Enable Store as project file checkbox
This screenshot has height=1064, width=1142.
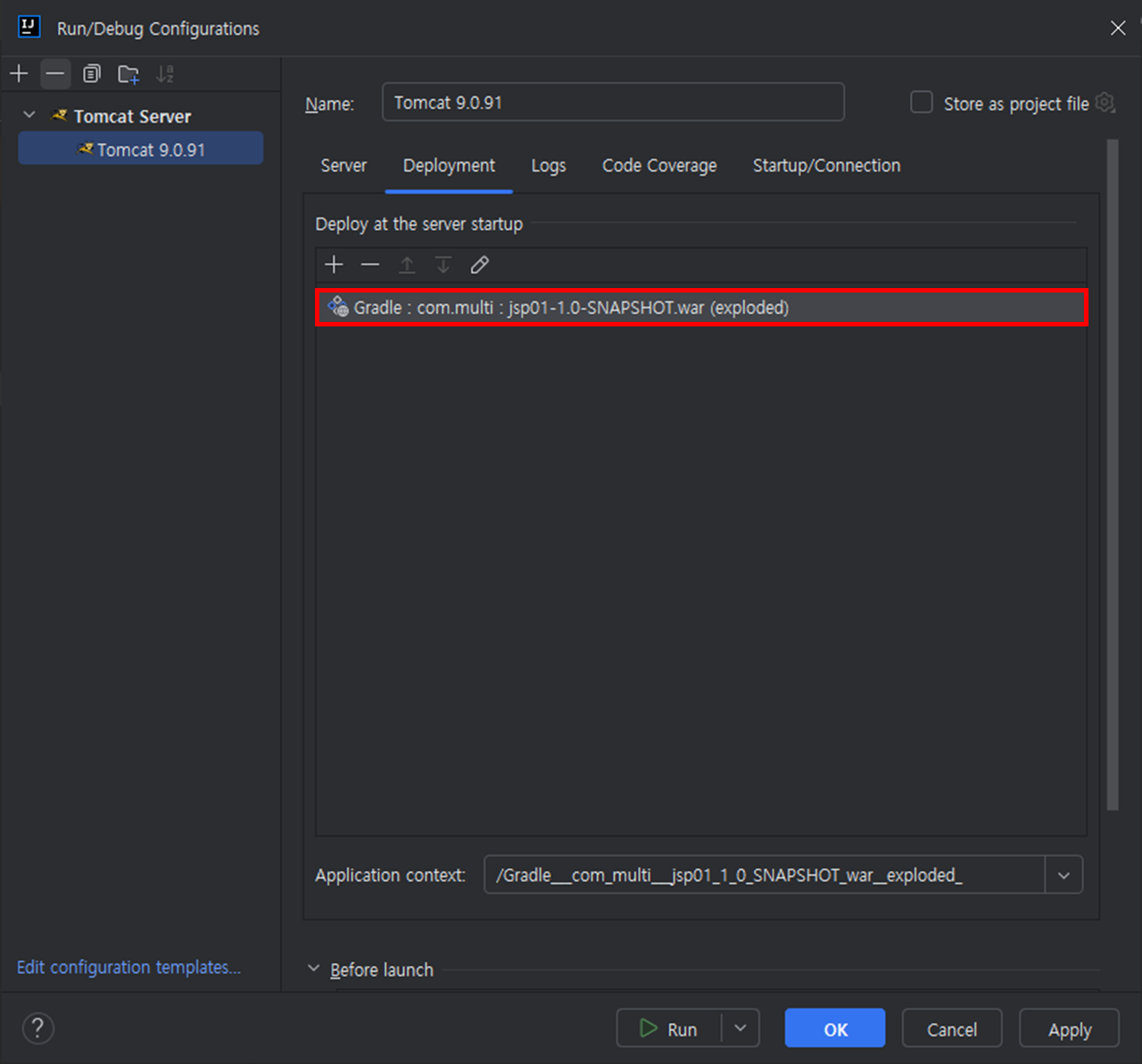pyautogui.click(x=922, y=103)
